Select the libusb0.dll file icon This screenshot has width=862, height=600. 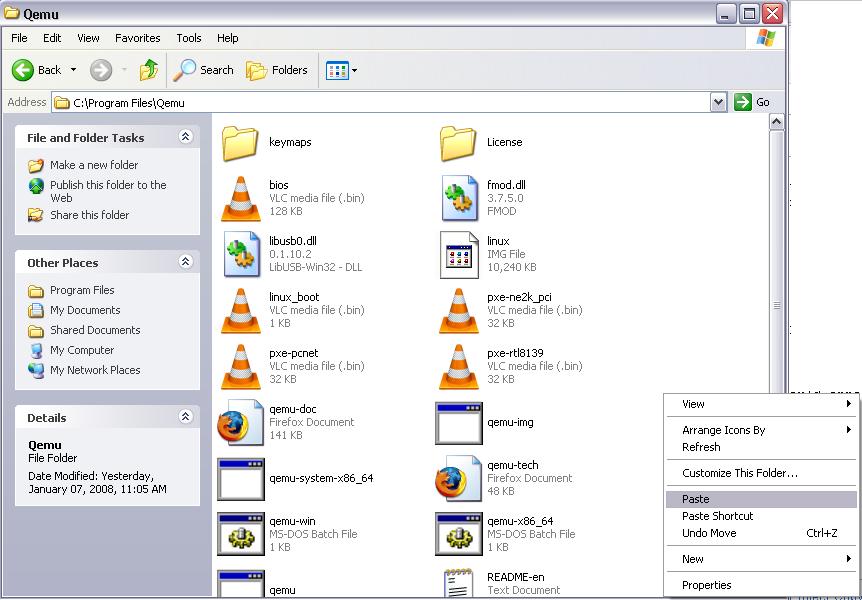click(240, 254)
